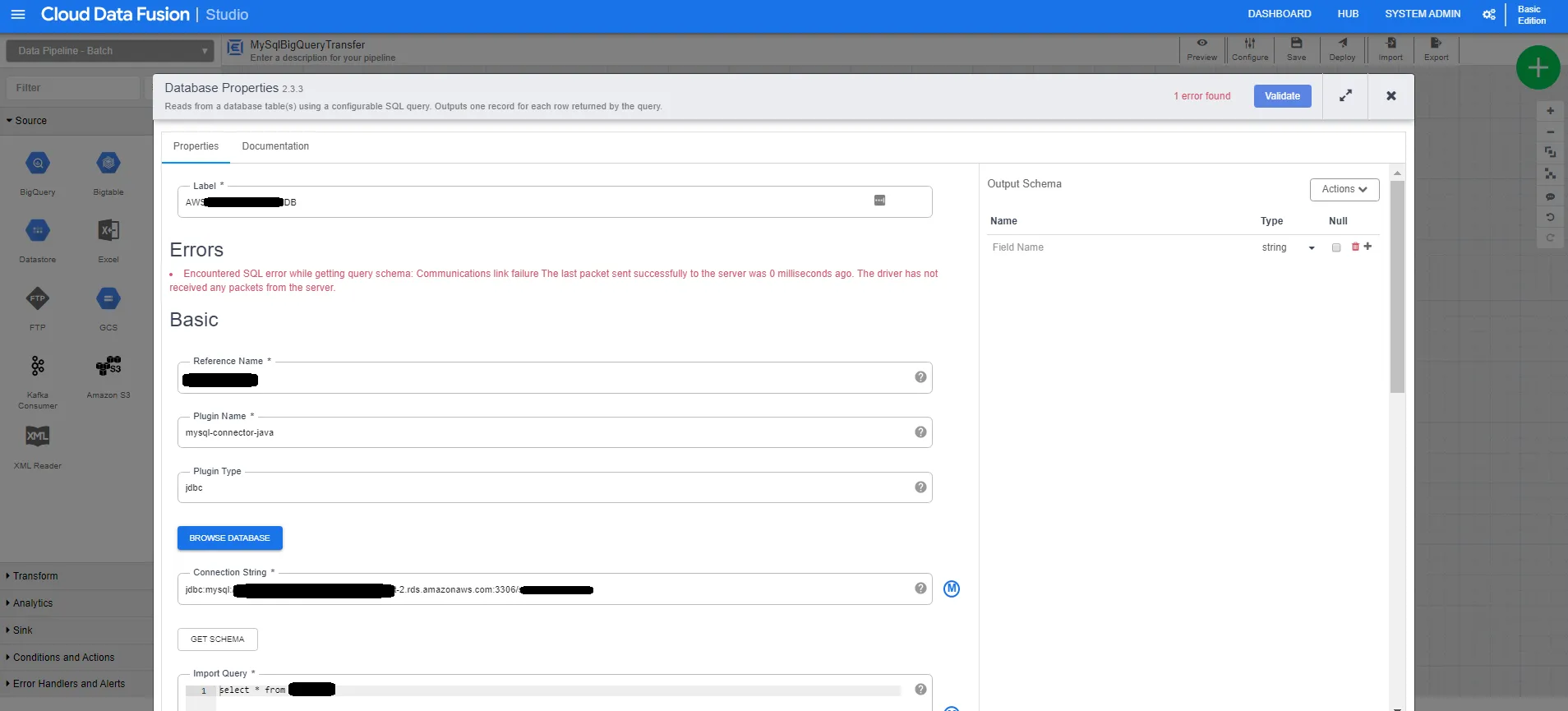
Task: Expand the properties dialog to full screen
Action: (1345, 96)
